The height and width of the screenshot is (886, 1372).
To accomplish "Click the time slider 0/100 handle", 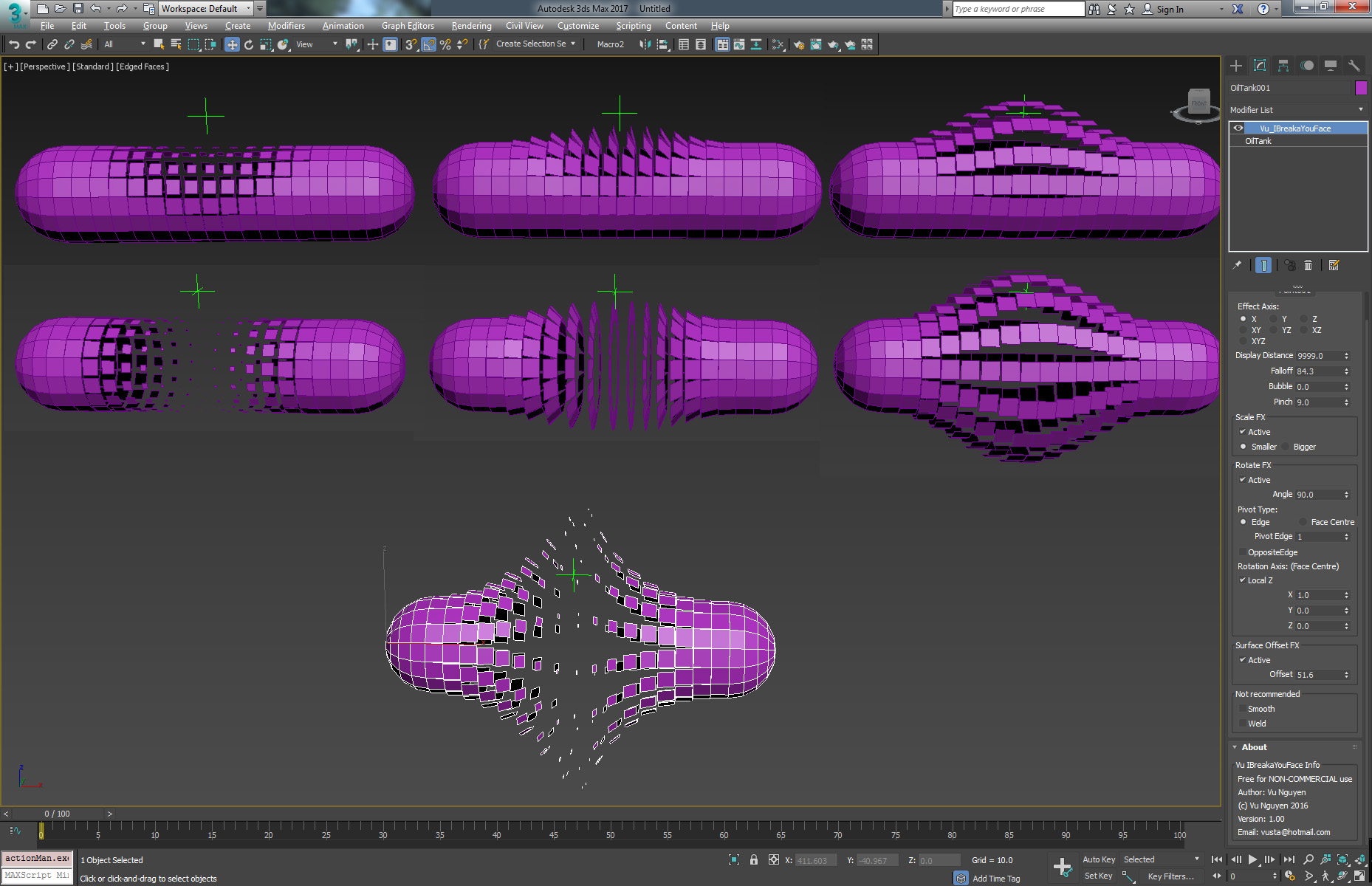I will pos(58,814).
